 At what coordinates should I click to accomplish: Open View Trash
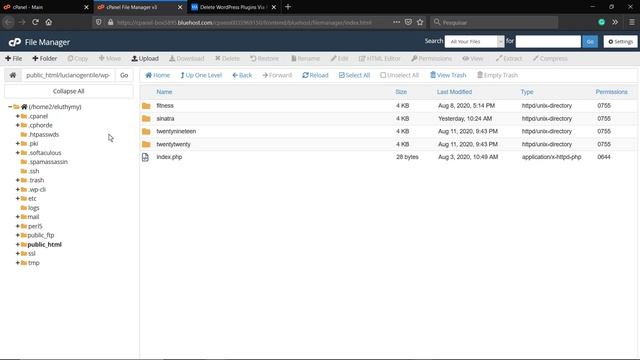click(x=448, y=75)
